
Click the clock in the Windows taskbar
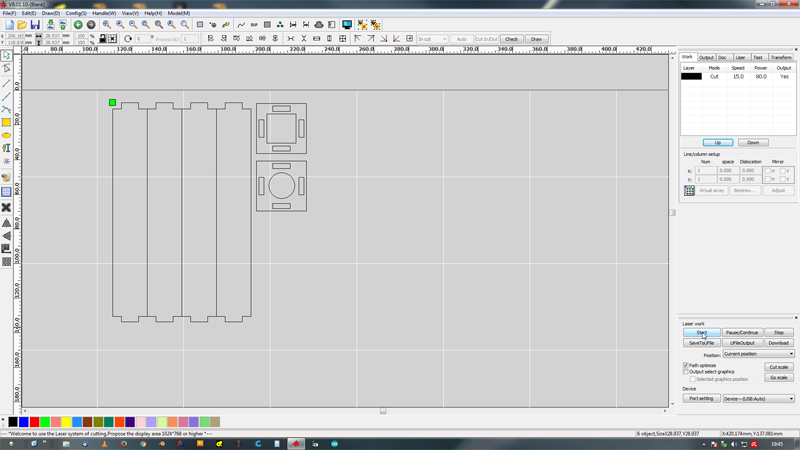777,444
